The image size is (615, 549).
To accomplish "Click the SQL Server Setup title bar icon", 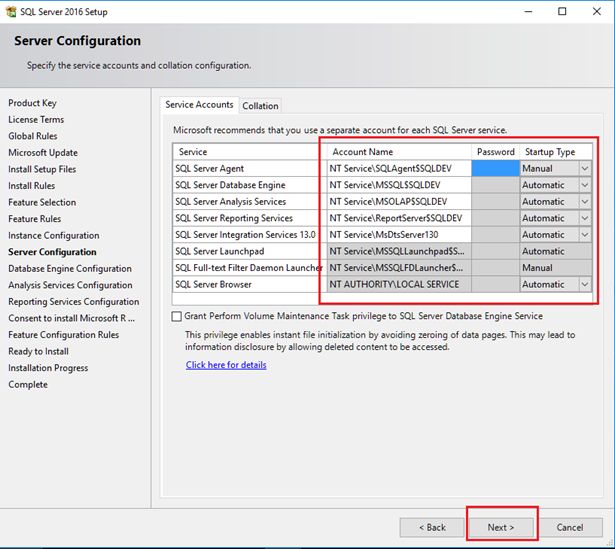I will tap(11, 11).
